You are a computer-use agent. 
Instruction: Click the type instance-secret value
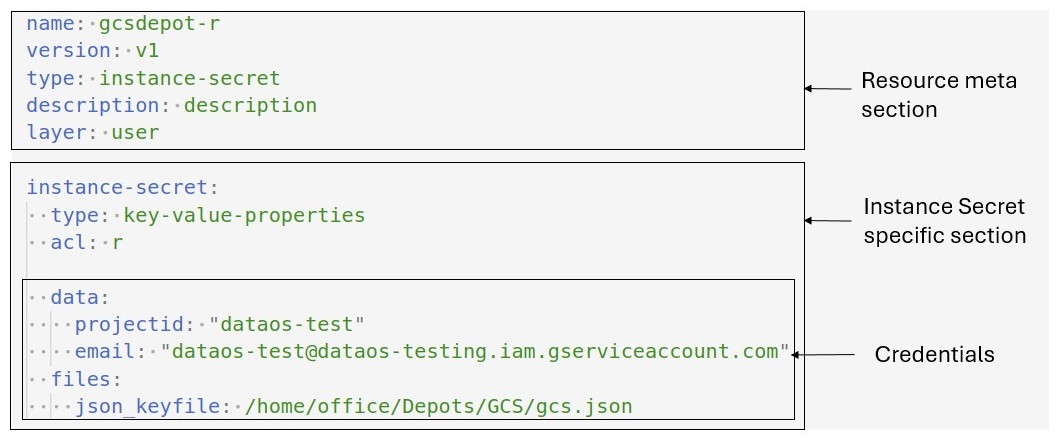pos(189,79)
